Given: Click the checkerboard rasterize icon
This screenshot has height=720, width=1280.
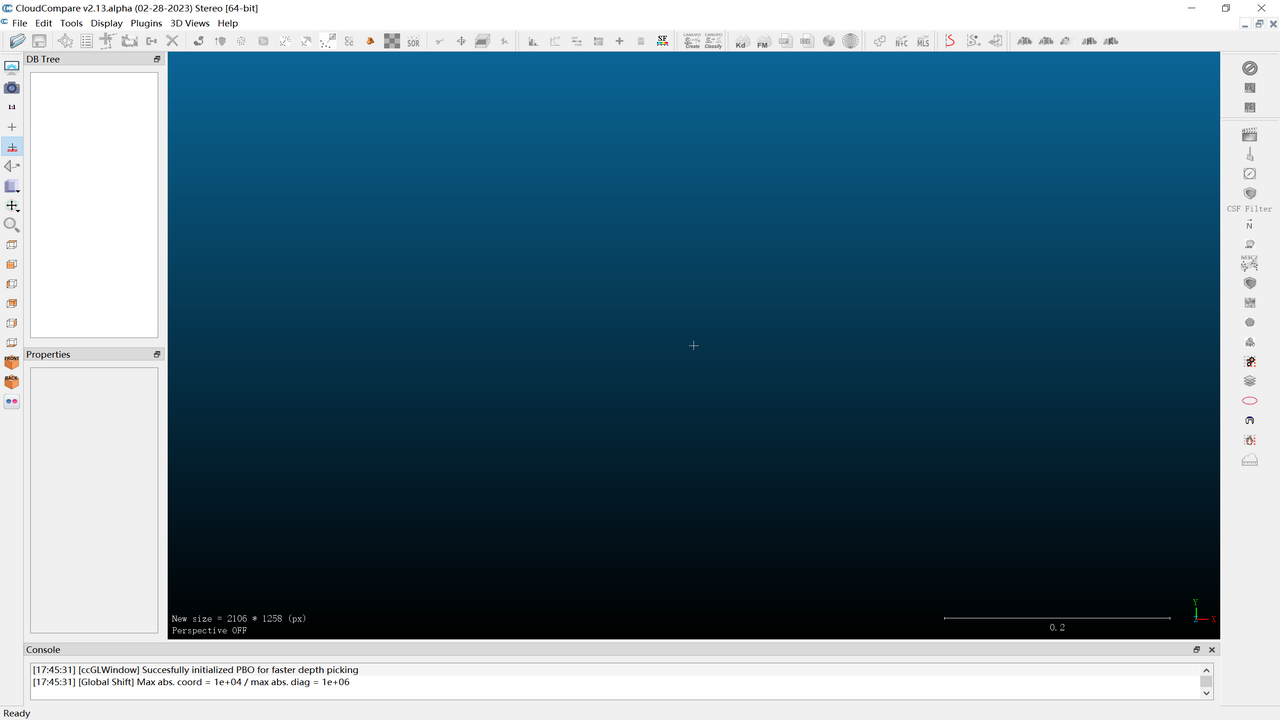Looking at the screenshot, I should click(392, 41).
